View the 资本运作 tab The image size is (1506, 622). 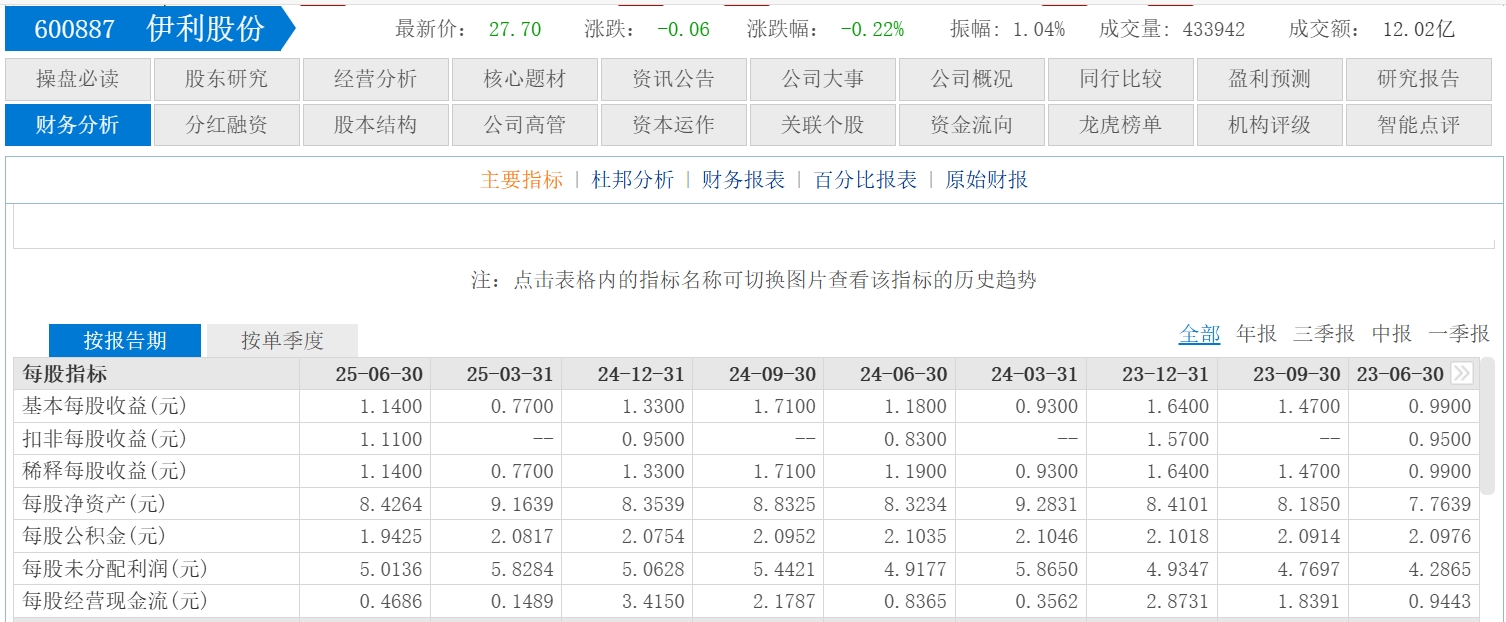pyautogui.click(x=674, y=125)
